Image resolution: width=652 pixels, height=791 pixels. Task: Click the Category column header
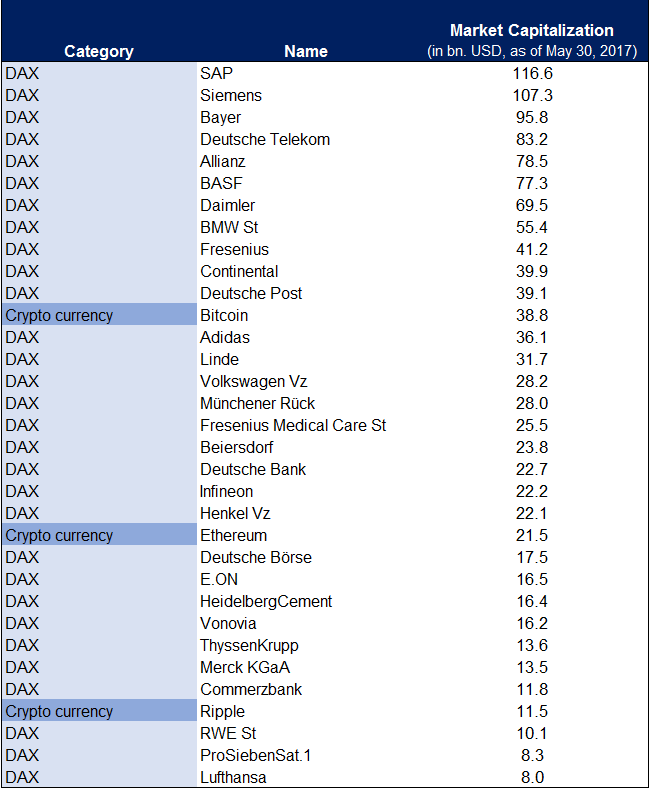pos(99,51)
